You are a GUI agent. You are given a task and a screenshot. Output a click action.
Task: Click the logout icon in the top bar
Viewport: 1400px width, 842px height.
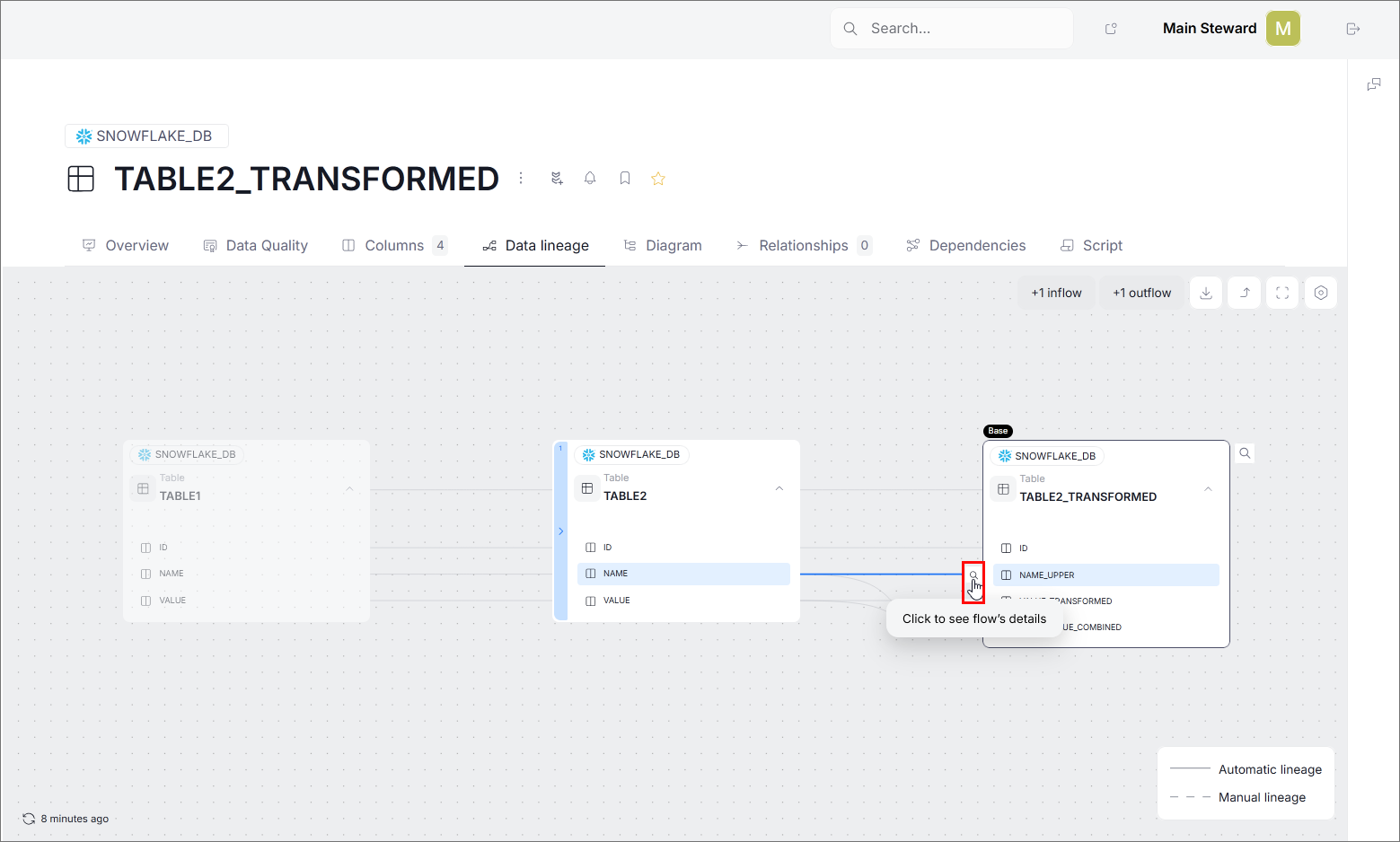[x=1352, y=28]
